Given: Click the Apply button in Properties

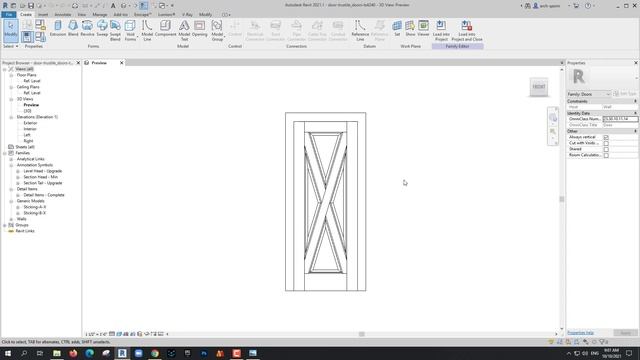Looking at the screenshot, I should 626,333.
